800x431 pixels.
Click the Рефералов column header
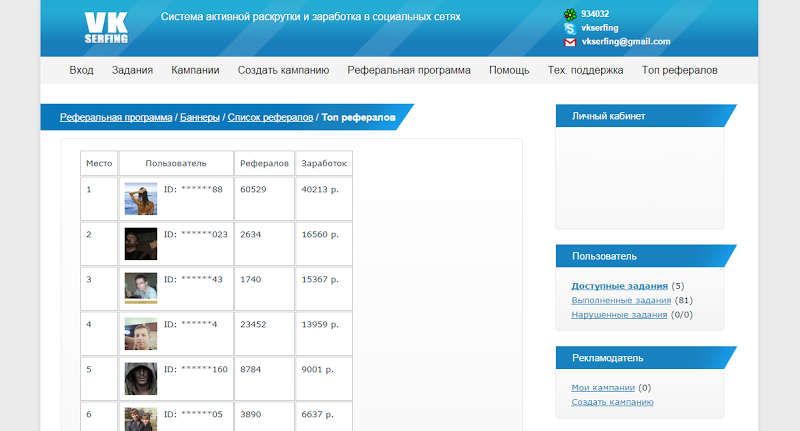click(264, 163)
